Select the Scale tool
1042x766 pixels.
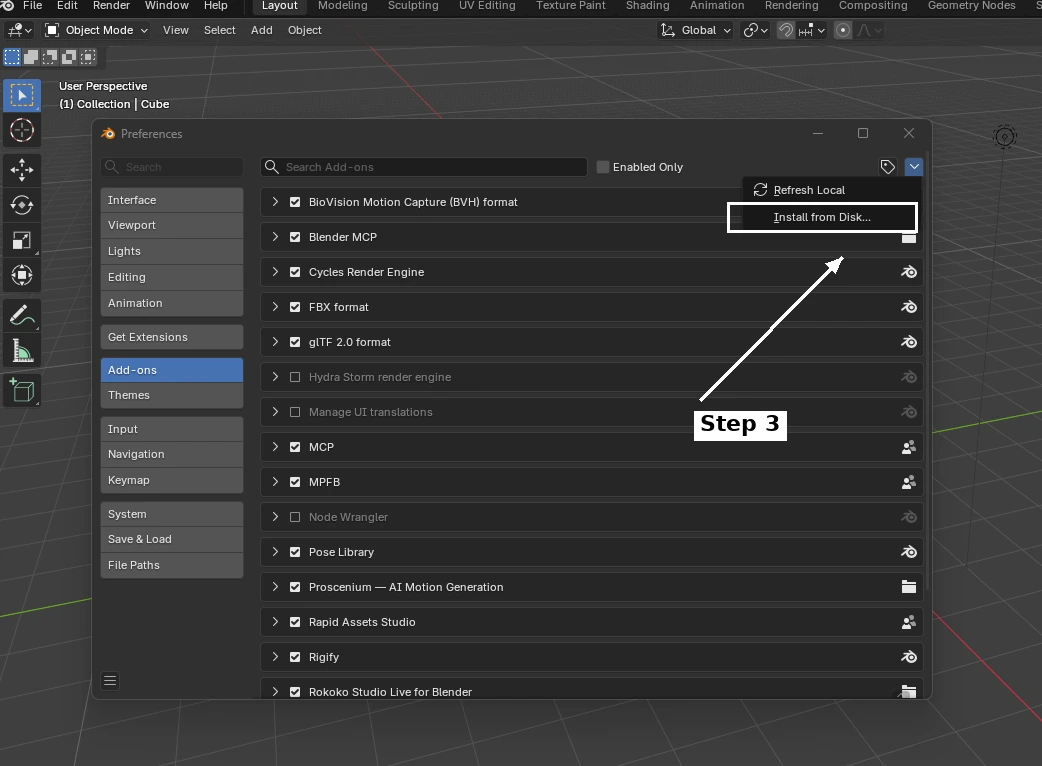pos(22,240)
